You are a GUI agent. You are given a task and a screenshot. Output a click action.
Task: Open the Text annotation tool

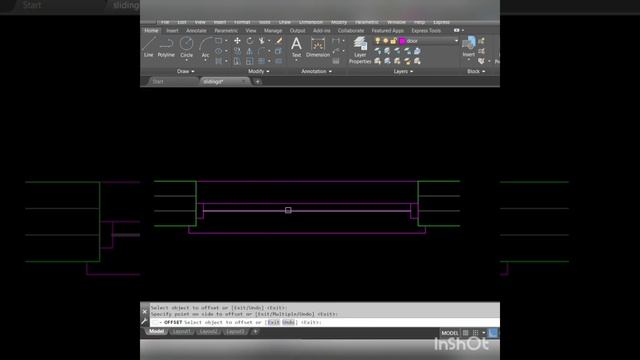(x=296, y=47)
